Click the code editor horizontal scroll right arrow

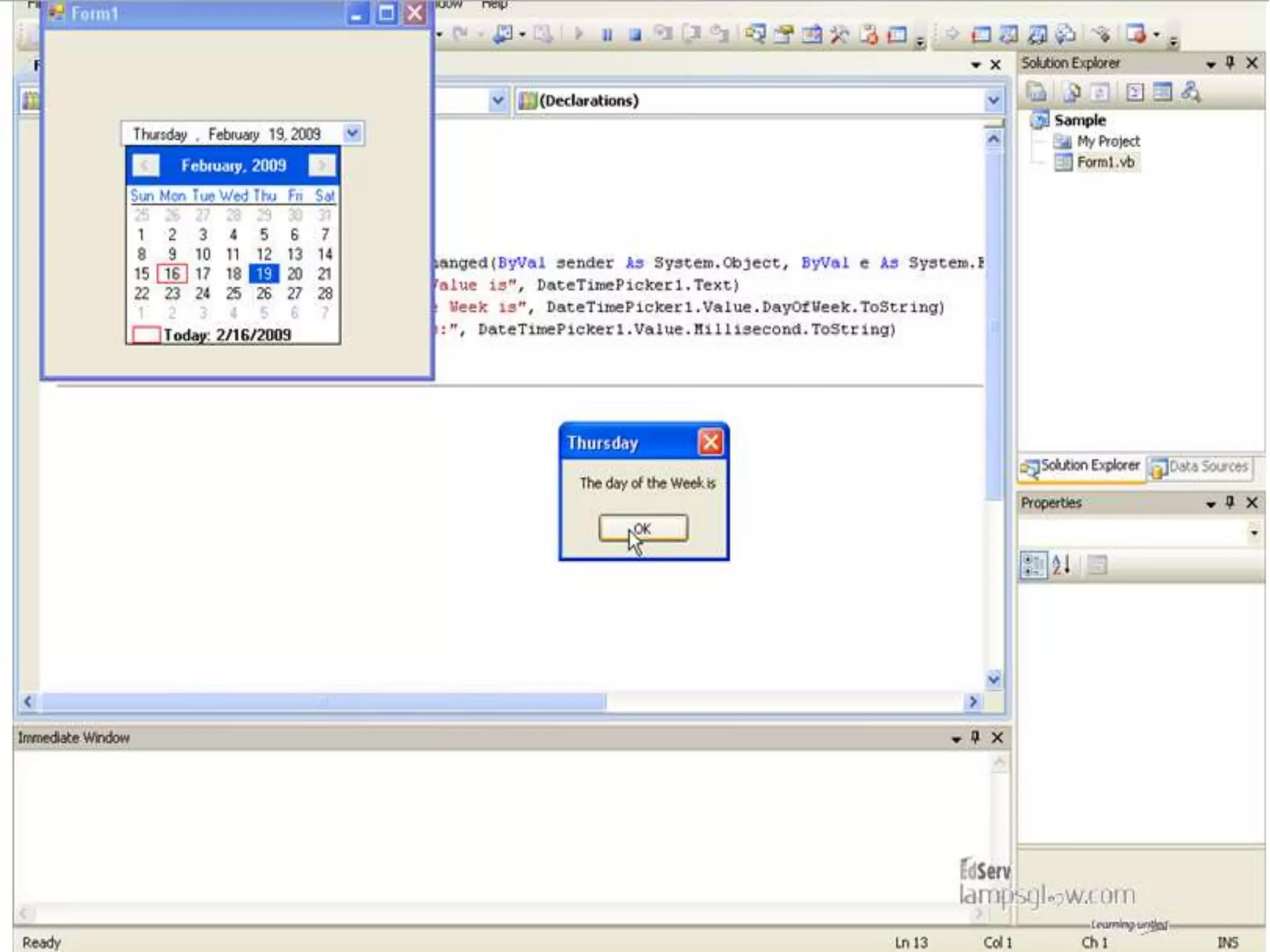[973, 702]
